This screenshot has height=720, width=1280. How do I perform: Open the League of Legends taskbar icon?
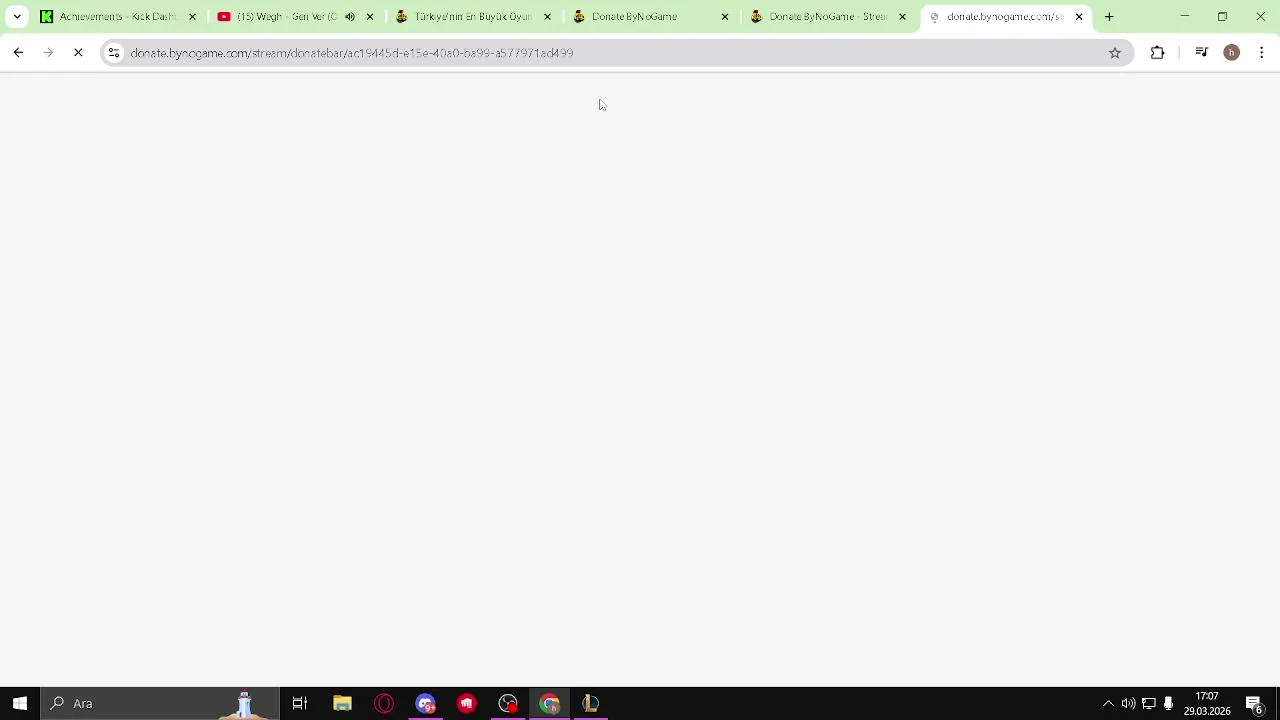(x=591, y=703)
